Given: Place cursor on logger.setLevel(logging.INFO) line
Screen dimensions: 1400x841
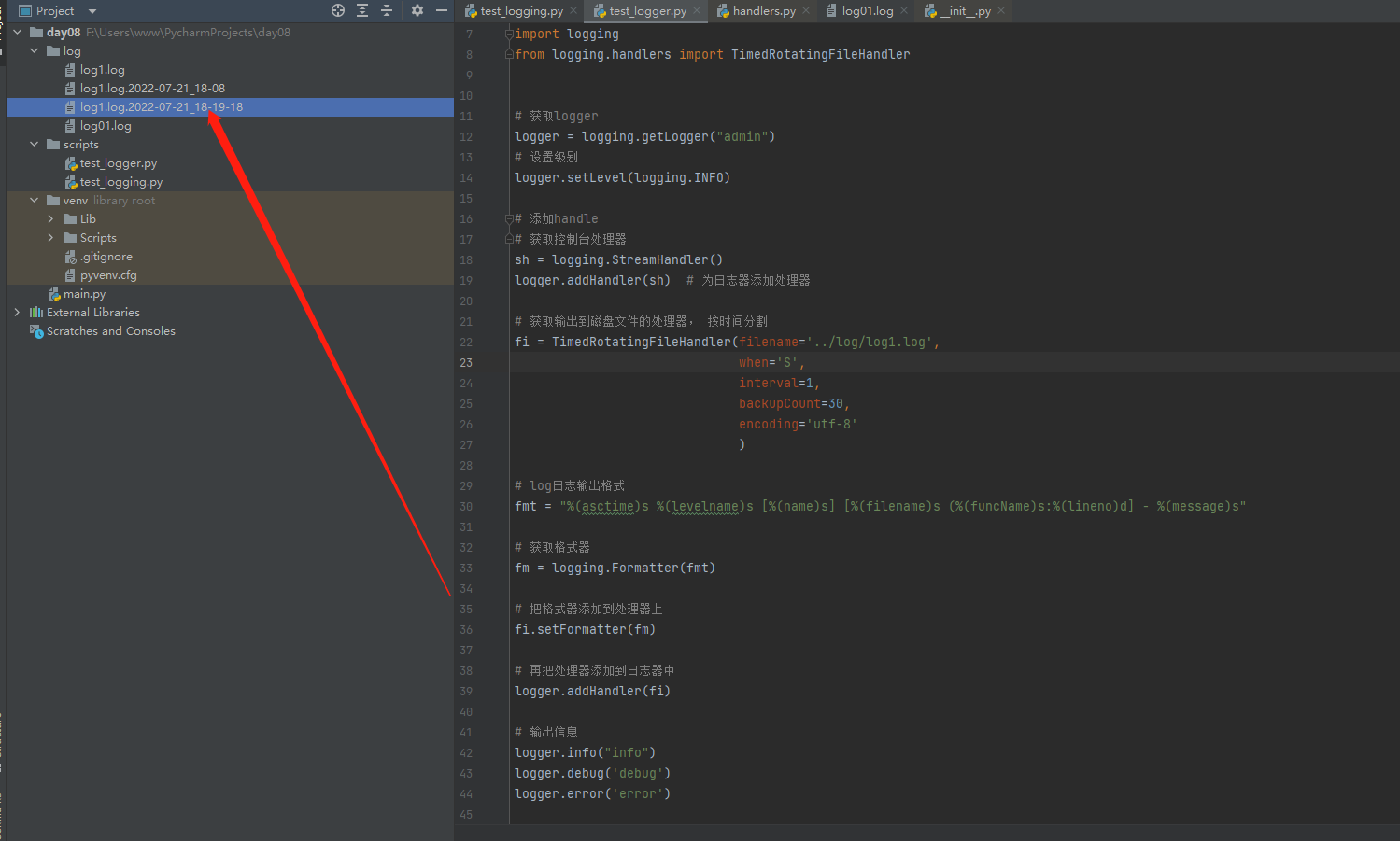Looking at the screenshot, I should (x=622, y=178).
